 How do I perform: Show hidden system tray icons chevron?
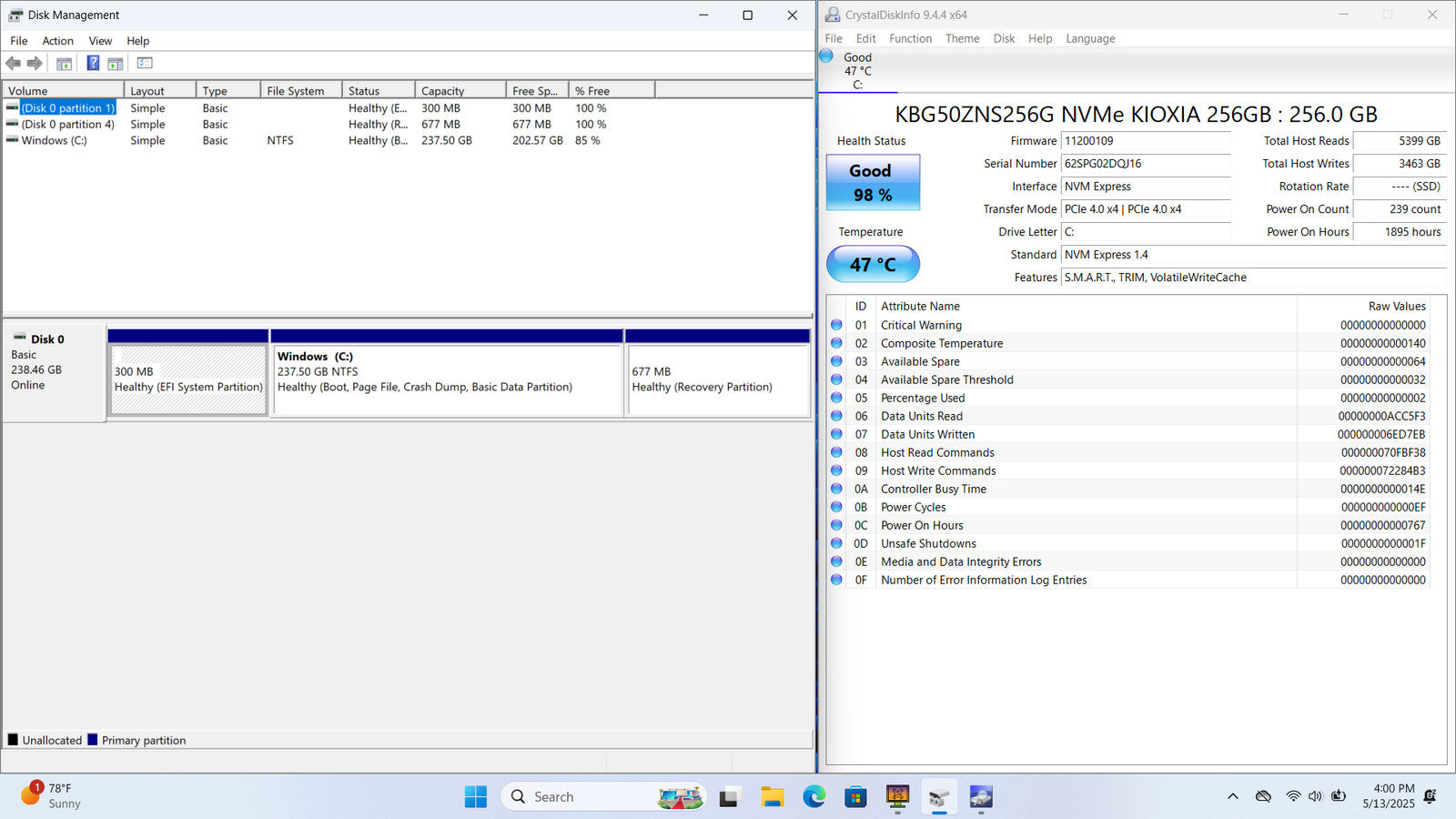click(x=1232, y=797)
